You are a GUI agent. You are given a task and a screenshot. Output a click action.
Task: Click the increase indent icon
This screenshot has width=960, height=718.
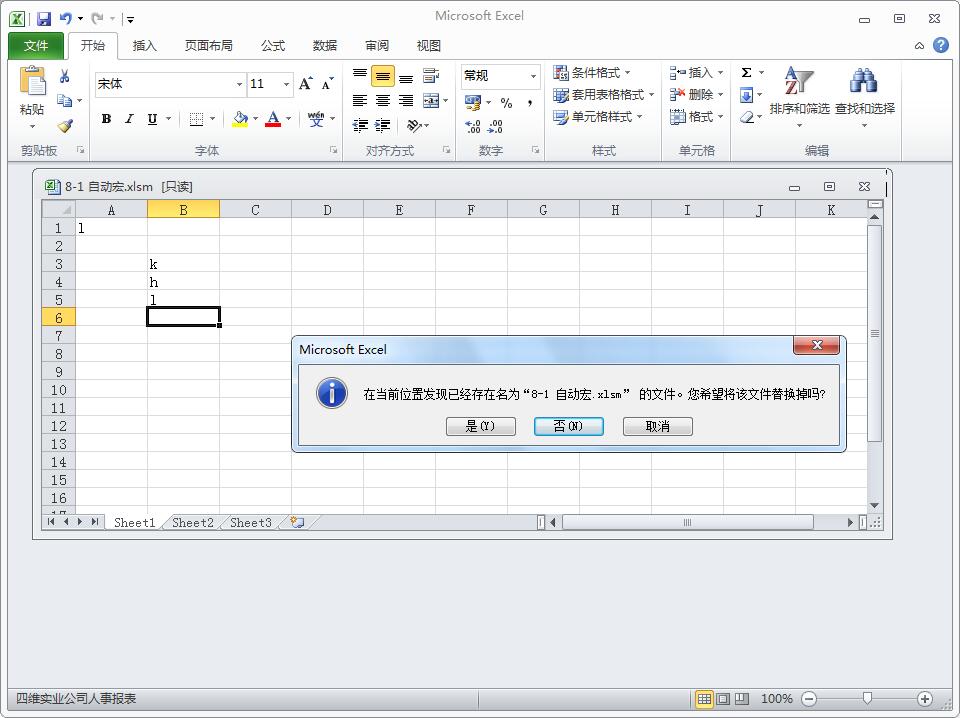tap(383, 125)
